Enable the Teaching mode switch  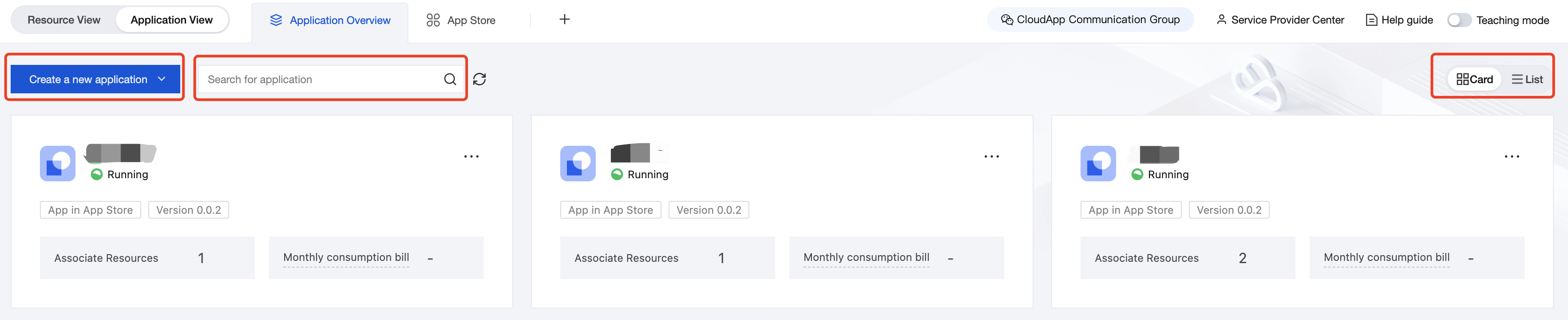click(1459, 20)
